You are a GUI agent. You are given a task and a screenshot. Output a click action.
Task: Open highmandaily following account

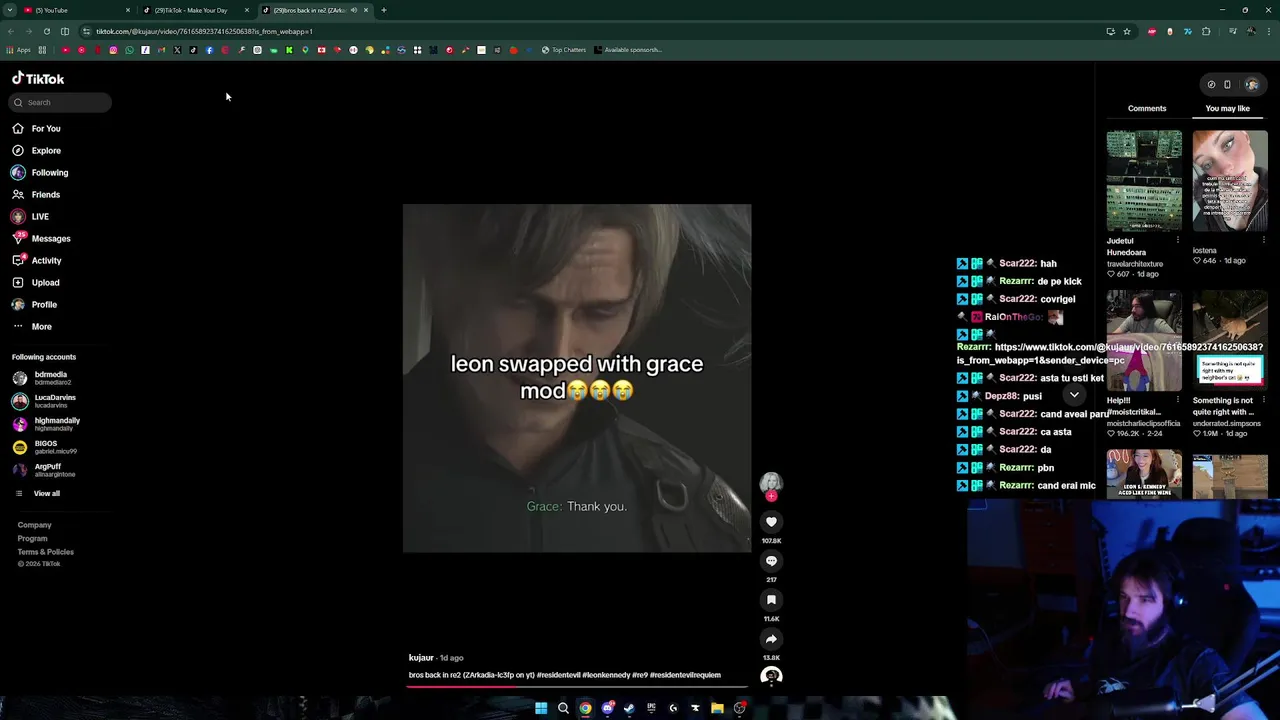point(47,424)
